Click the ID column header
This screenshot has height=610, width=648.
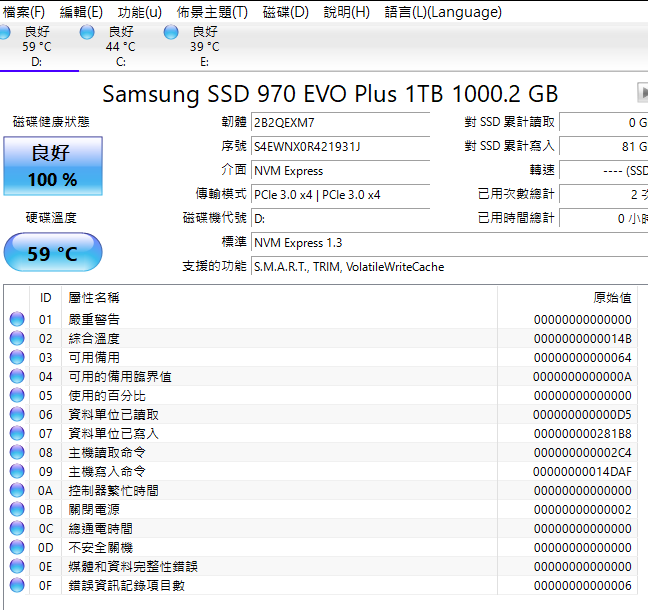pyautogui.click(x=45, y=298)
